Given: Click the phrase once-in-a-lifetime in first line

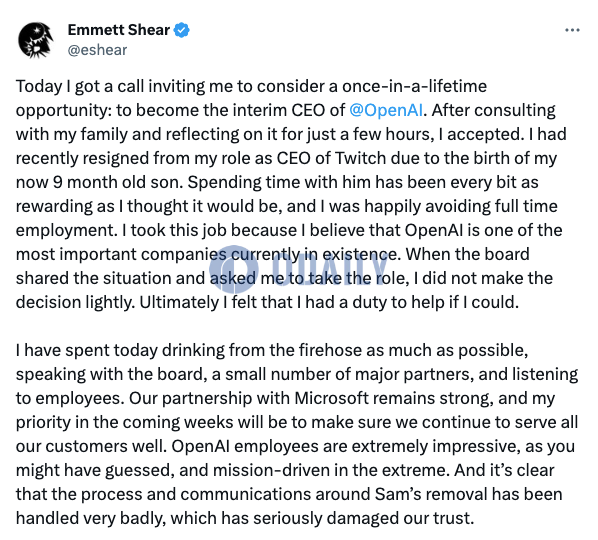Looking at the screenshot, I should point(414,86).
